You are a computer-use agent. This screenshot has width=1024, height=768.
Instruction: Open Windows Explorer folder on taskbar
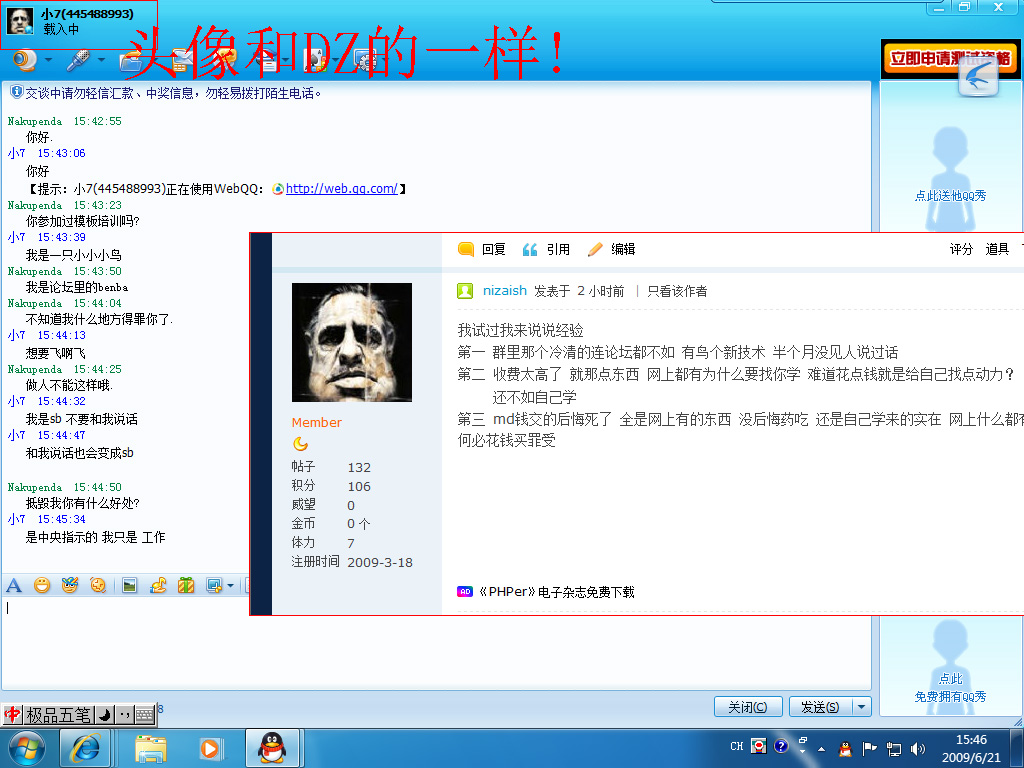tap(150, 749)
